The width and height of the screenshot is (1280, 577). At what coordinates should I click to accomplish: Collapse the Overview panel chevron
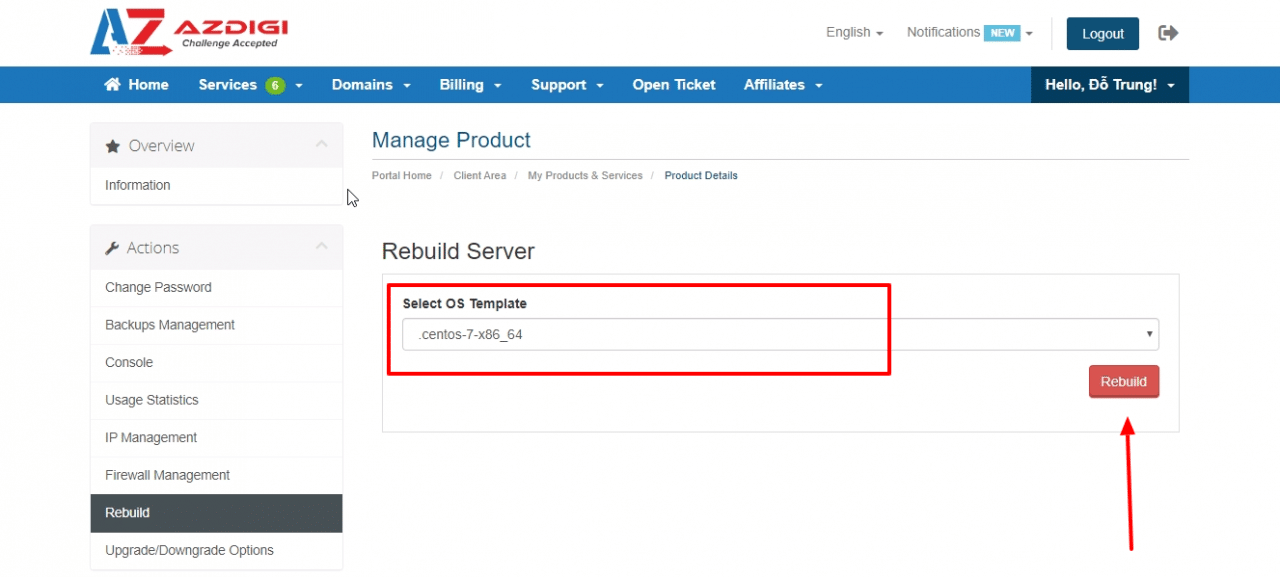point(321,145)
